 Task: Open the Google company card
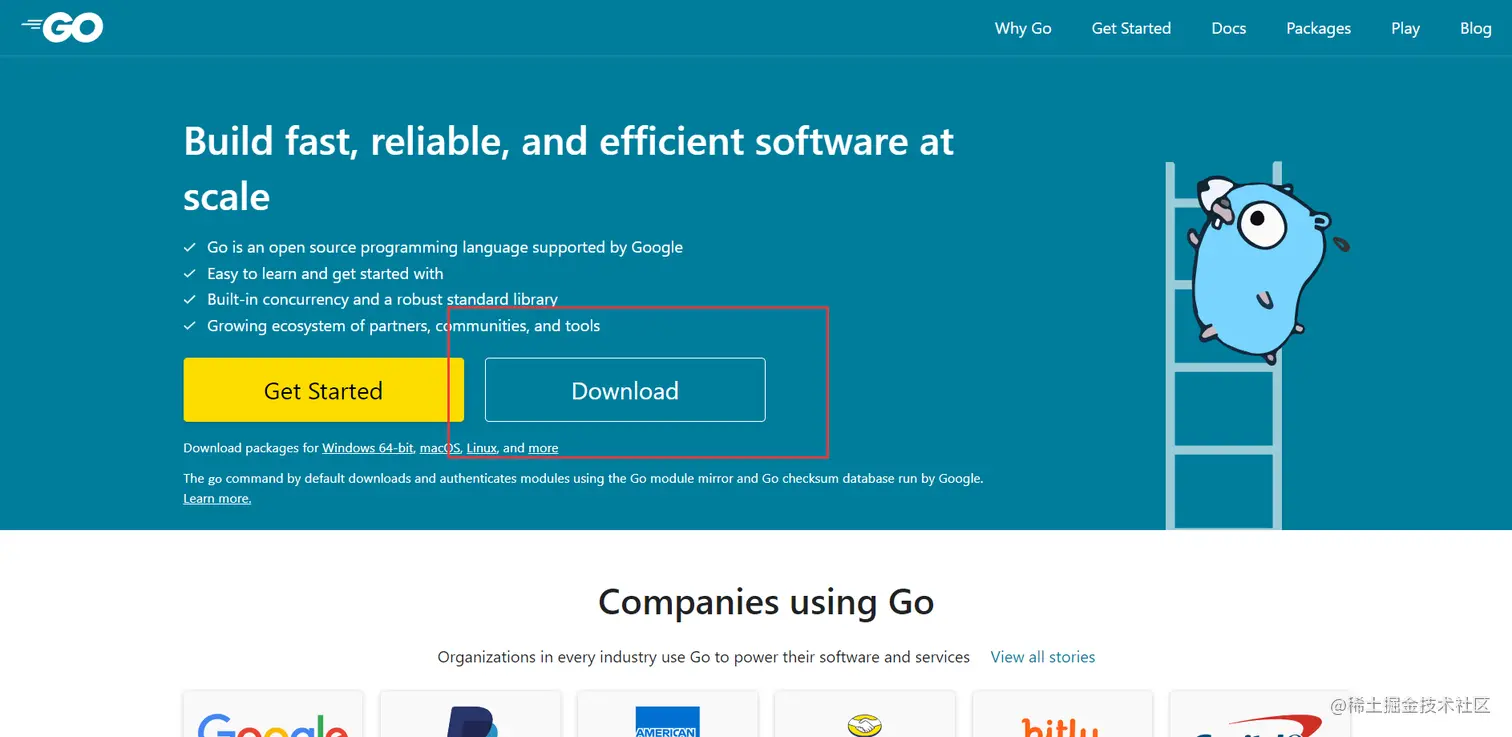point(273,714)
